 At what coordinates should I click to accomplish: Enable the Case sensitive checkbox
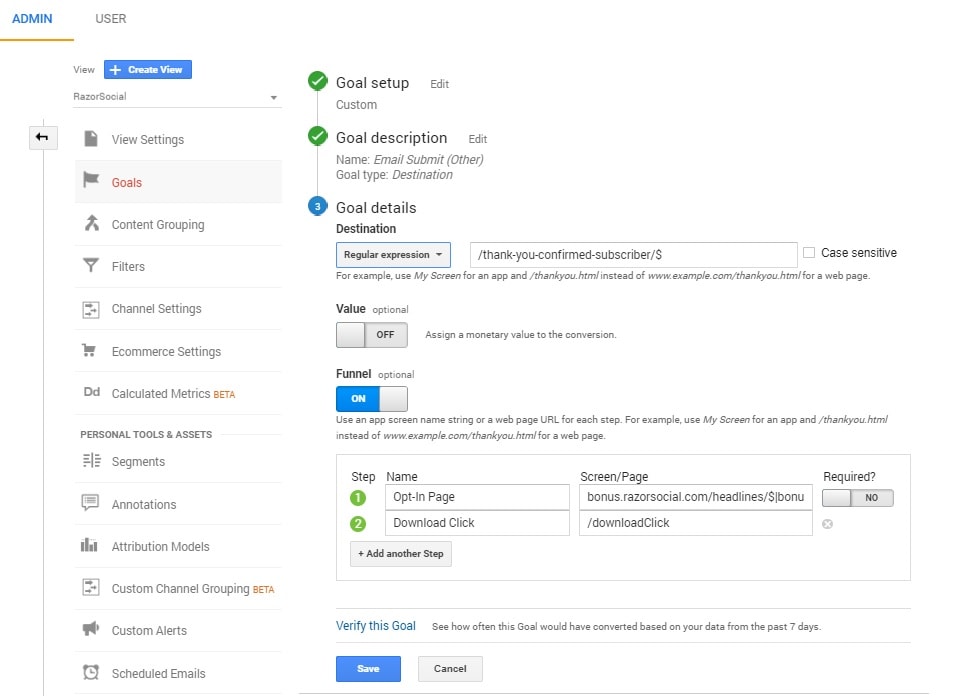coord(809,253)
